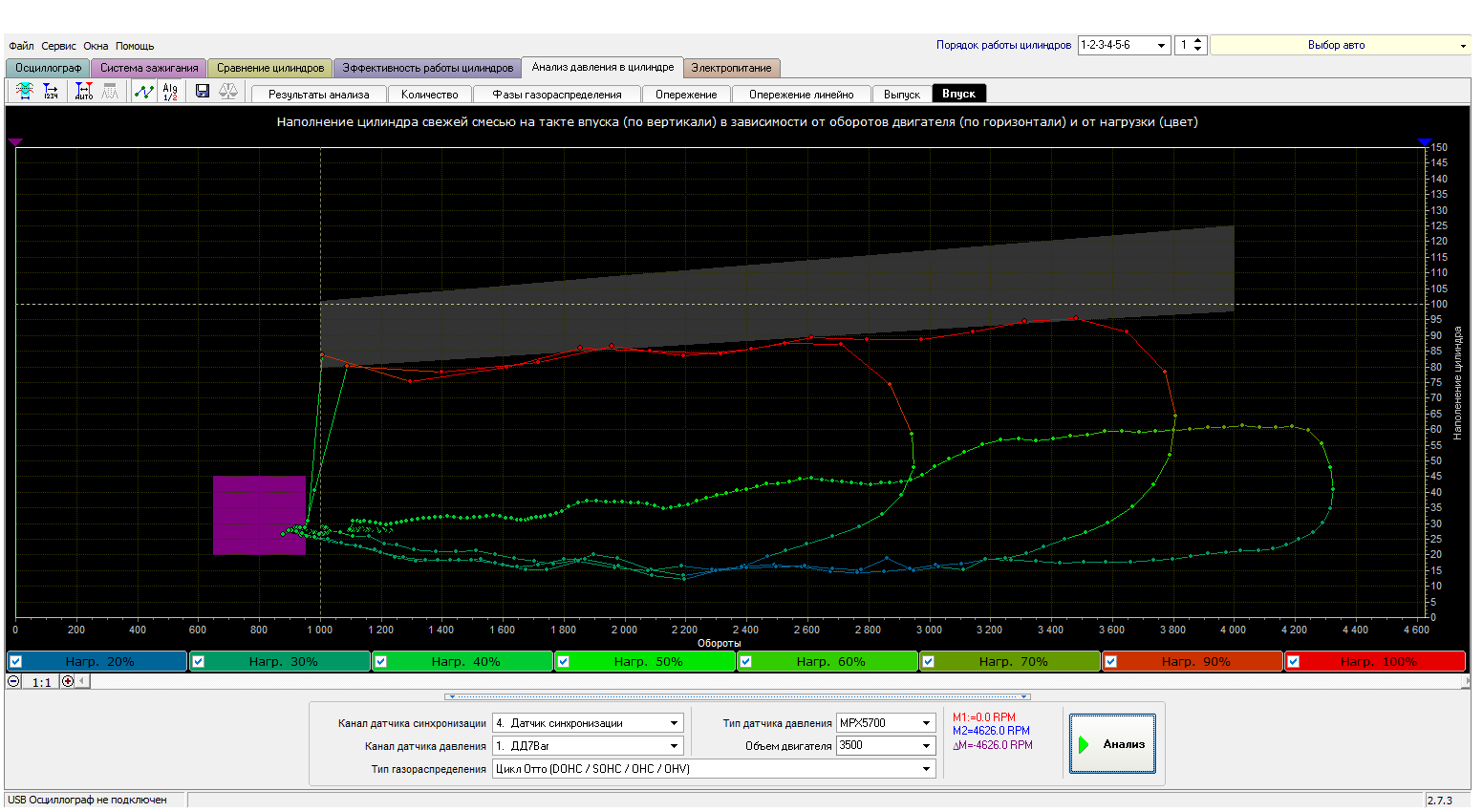Viewport: 1483px width, 812px height.
Task: Toggle the green line-graph points icon
Action: 143,92
